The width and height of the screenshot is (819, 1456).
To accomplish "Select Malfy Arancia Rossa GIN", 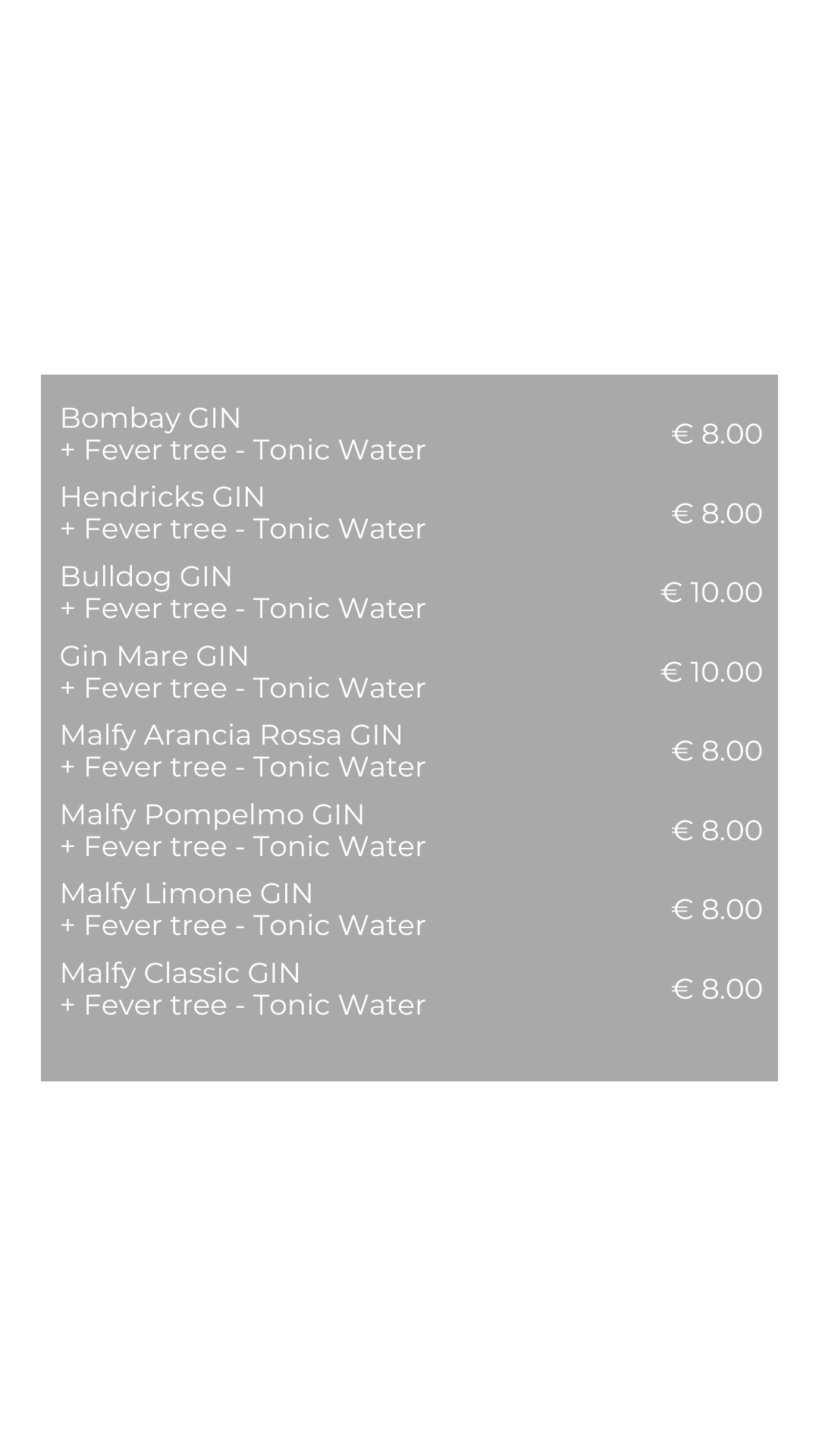I will [231, 735].
